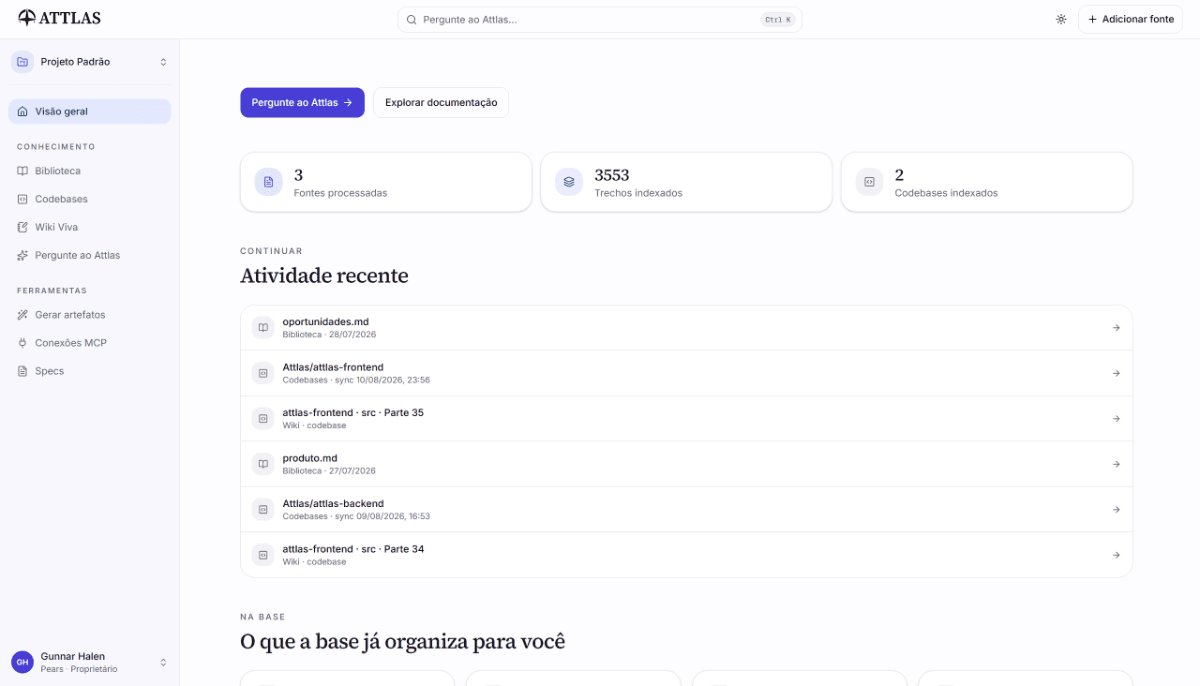Click the Atividade recente heading

324,276
